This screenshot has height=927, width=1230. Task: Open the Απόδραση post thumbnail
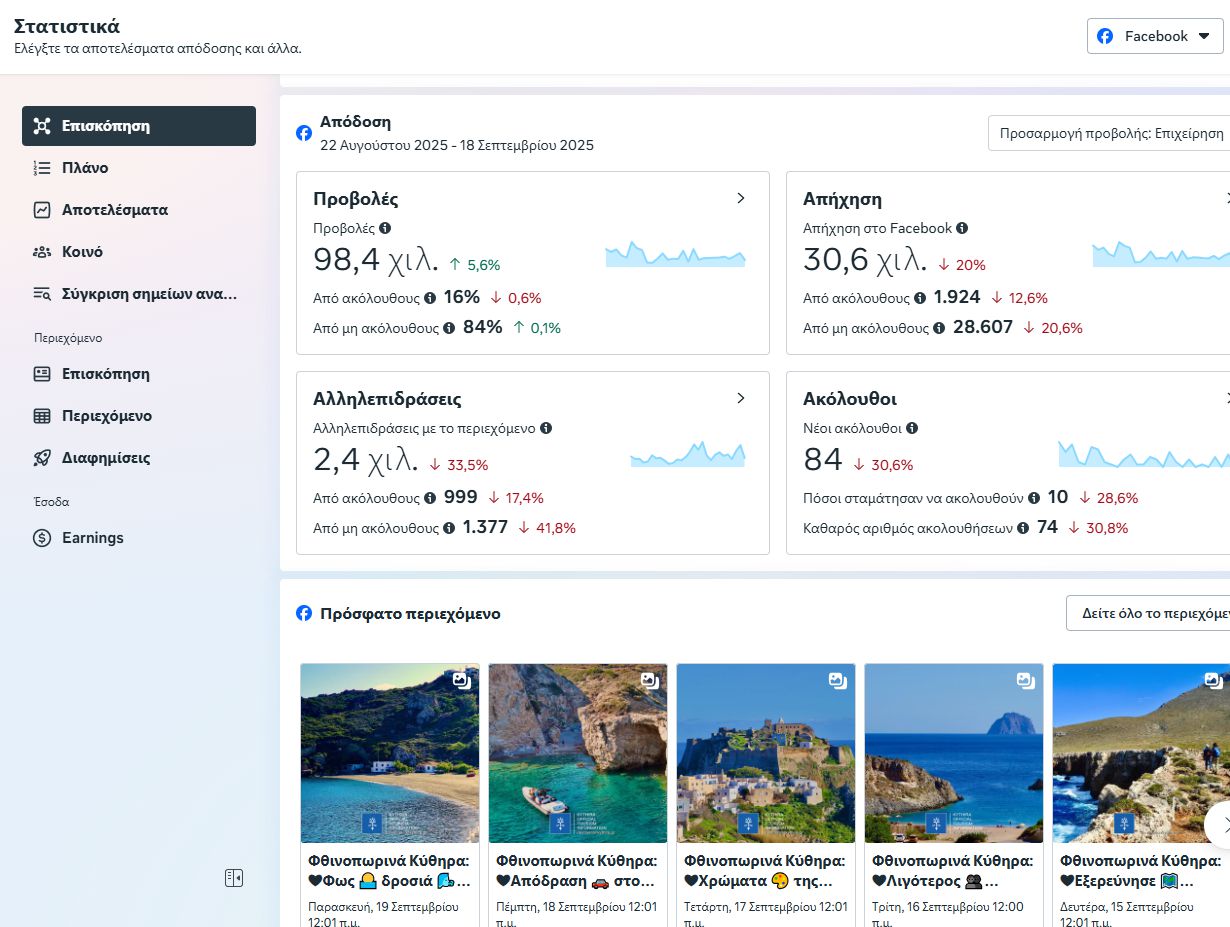(578, 754)
